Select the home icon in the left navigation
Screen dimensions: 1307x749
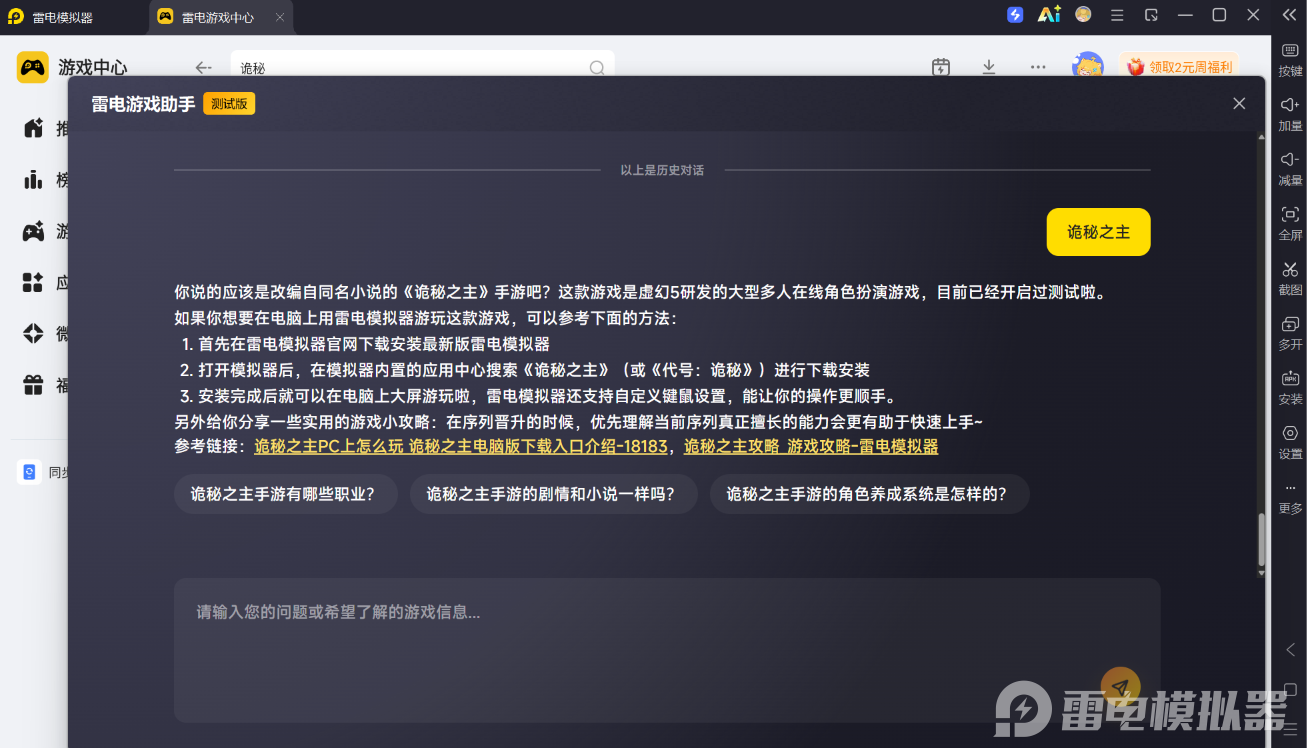33,128
